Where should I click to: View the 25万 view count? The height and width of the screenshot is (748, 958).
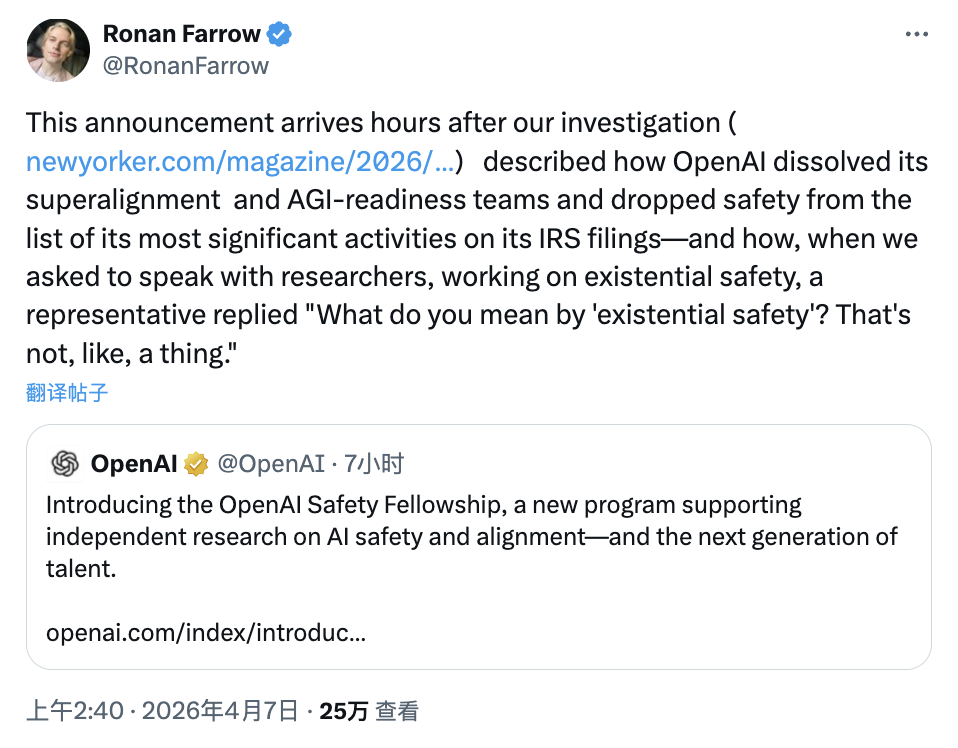click(x=343, y=711)
